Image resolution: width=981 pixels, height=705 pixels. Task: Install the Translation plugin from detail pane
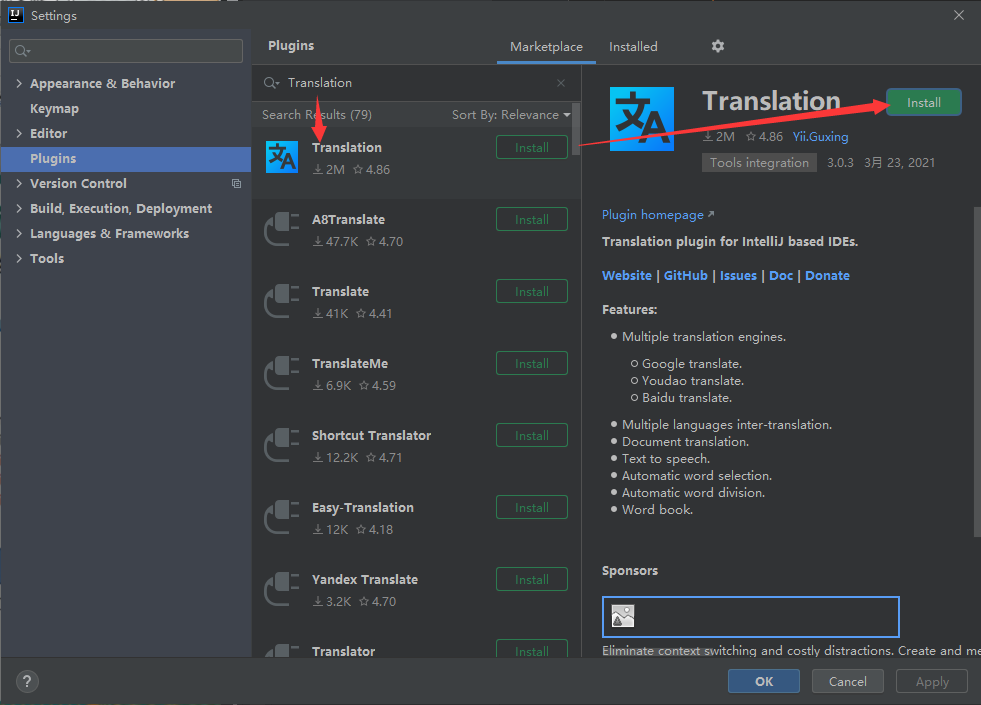pos(923,102)
